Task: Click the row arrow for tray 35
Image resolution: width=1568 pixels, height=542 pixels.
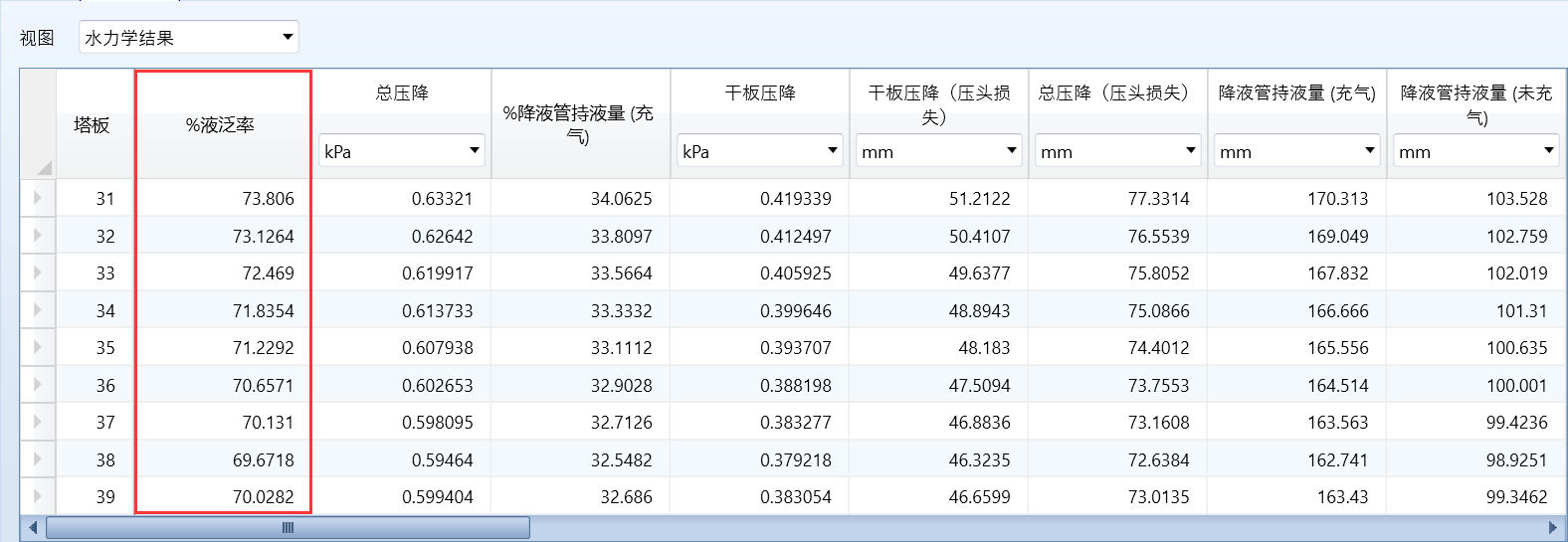Action: (x=38, y=347)
